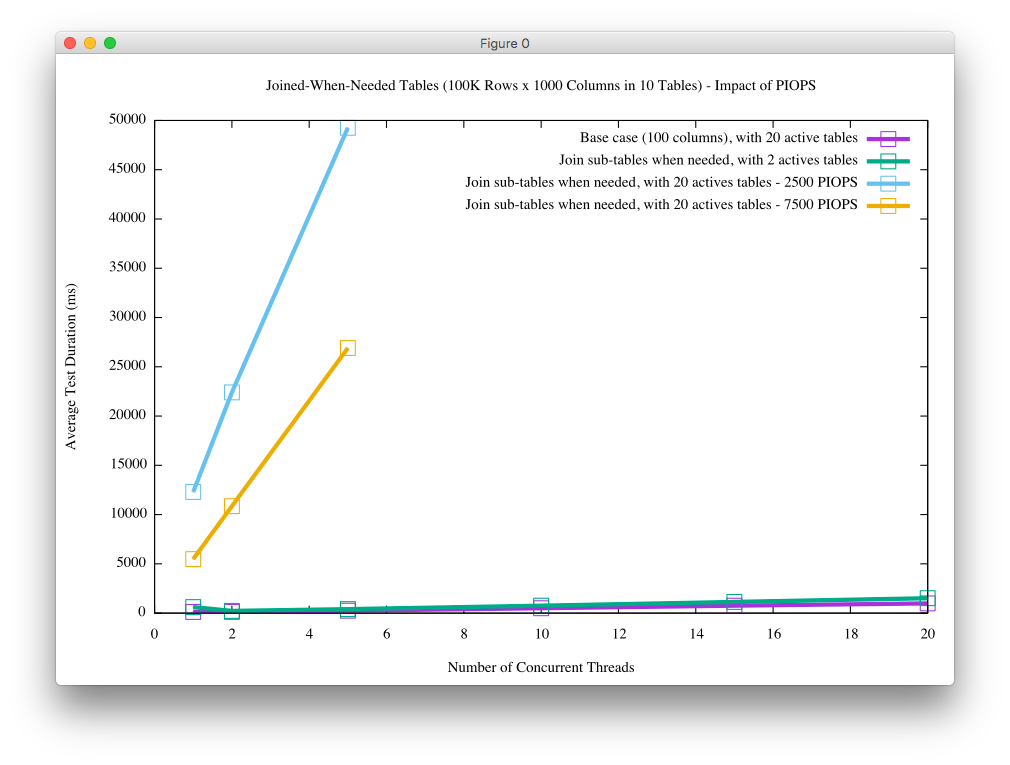Click the 50000 y-axis tick label
Viewport: 1010px width, 765px height.
coord(128,119)
